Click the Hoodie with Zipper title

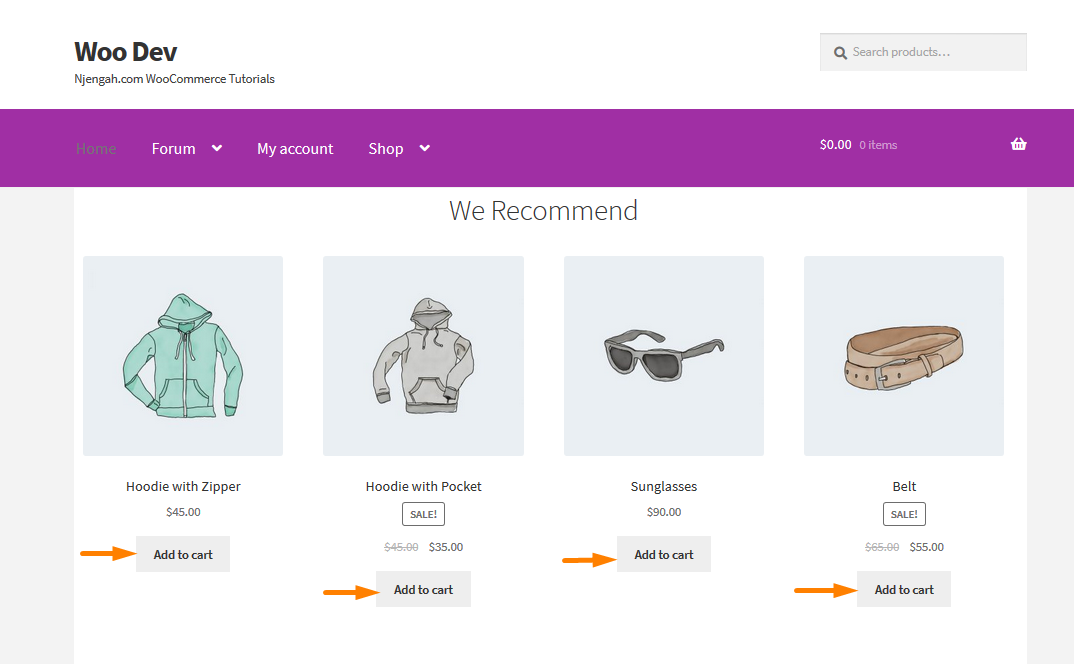click(183, 487)
